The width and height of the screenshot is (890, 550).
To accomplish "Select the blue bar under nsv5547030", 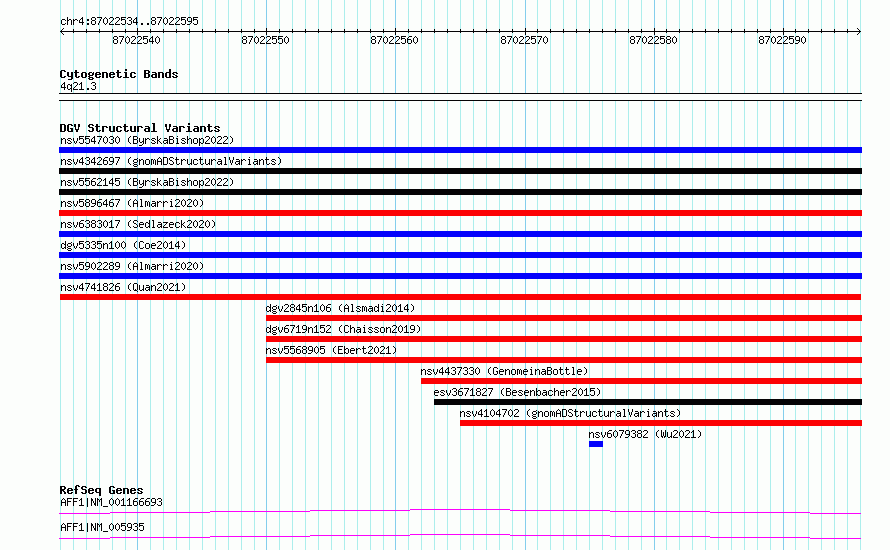I will (460, 150).
